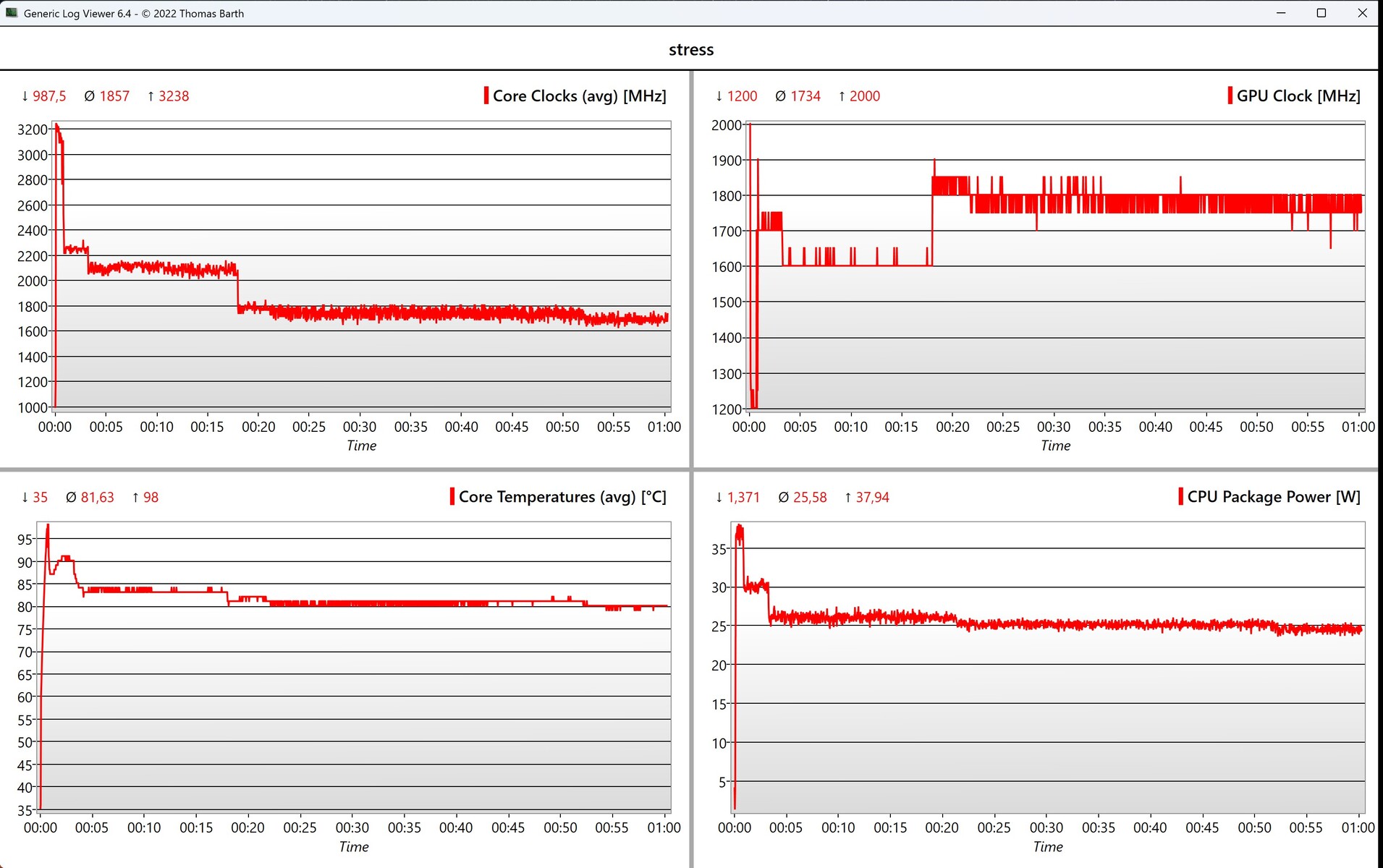1383x868 pixels.
Task: Click the window title 'Generic Log Viewer 6.4'
Action: click(77, 14)
